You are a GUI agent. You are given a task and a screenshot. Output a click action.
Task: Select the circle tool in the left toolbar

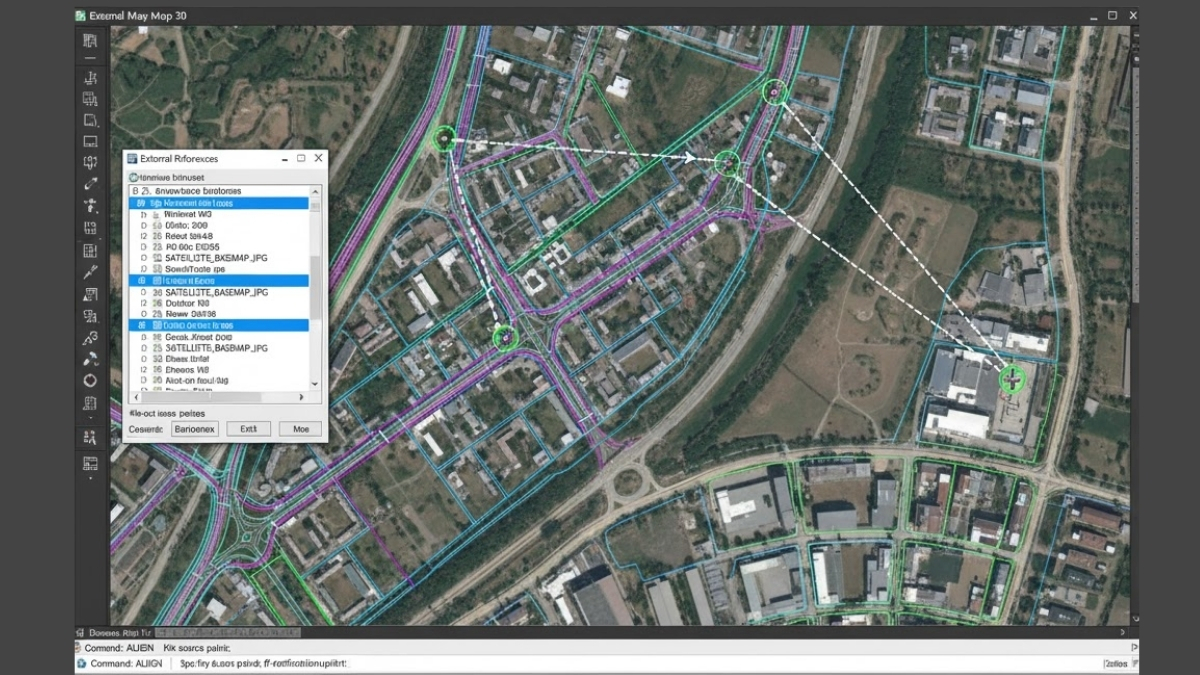pyautogui.click(x=90, y=380)
